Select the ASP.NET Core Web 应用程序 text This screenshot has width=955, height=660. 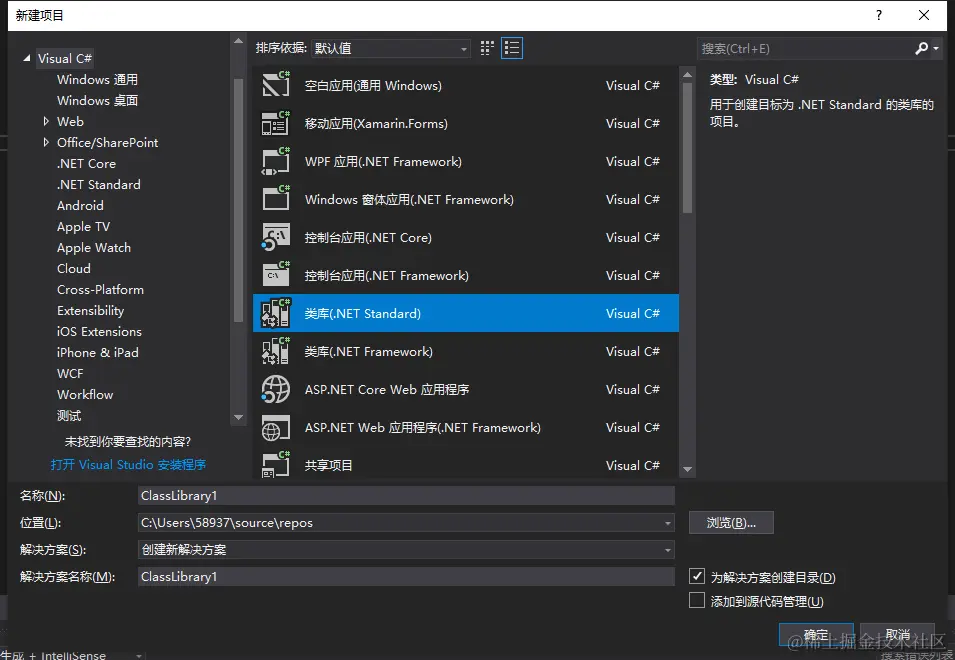pos(387,389)
